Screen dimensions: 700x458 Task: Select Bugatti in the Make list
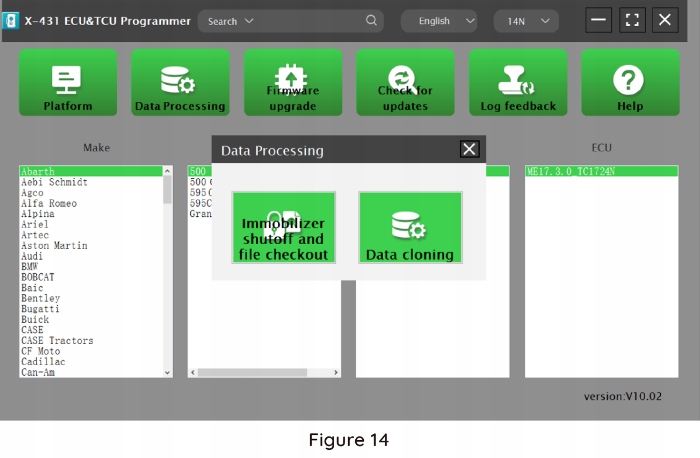[x=91, y=309]
